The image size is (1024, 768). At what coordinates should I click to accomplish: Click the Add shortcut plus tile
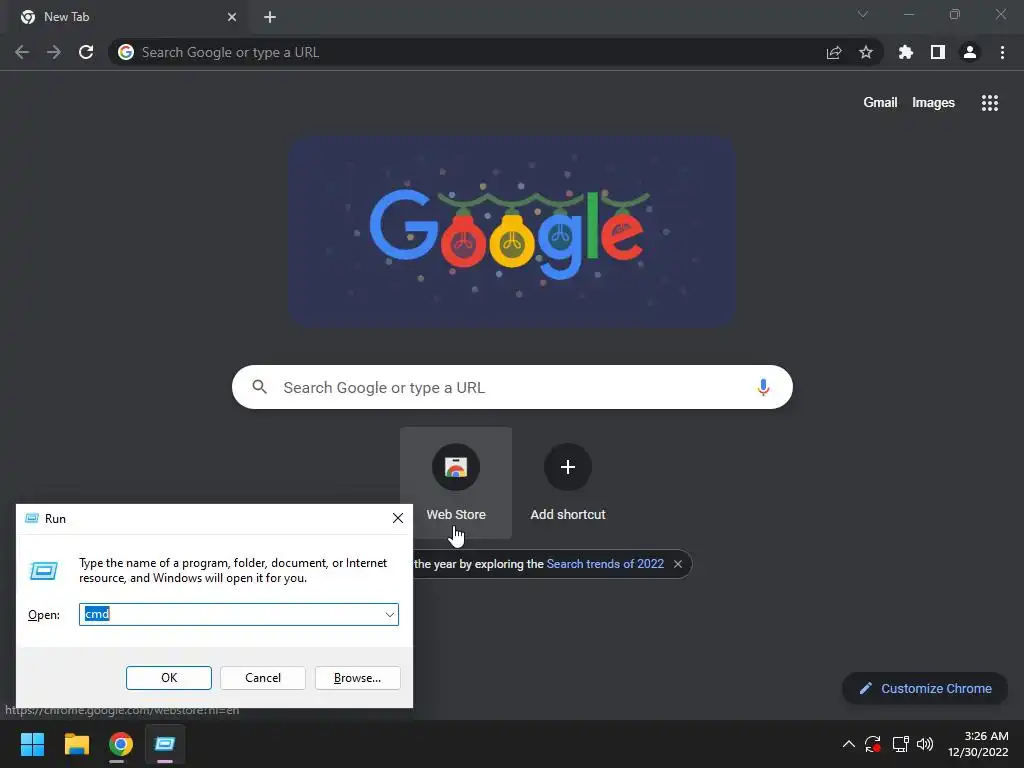click(568, 483)
